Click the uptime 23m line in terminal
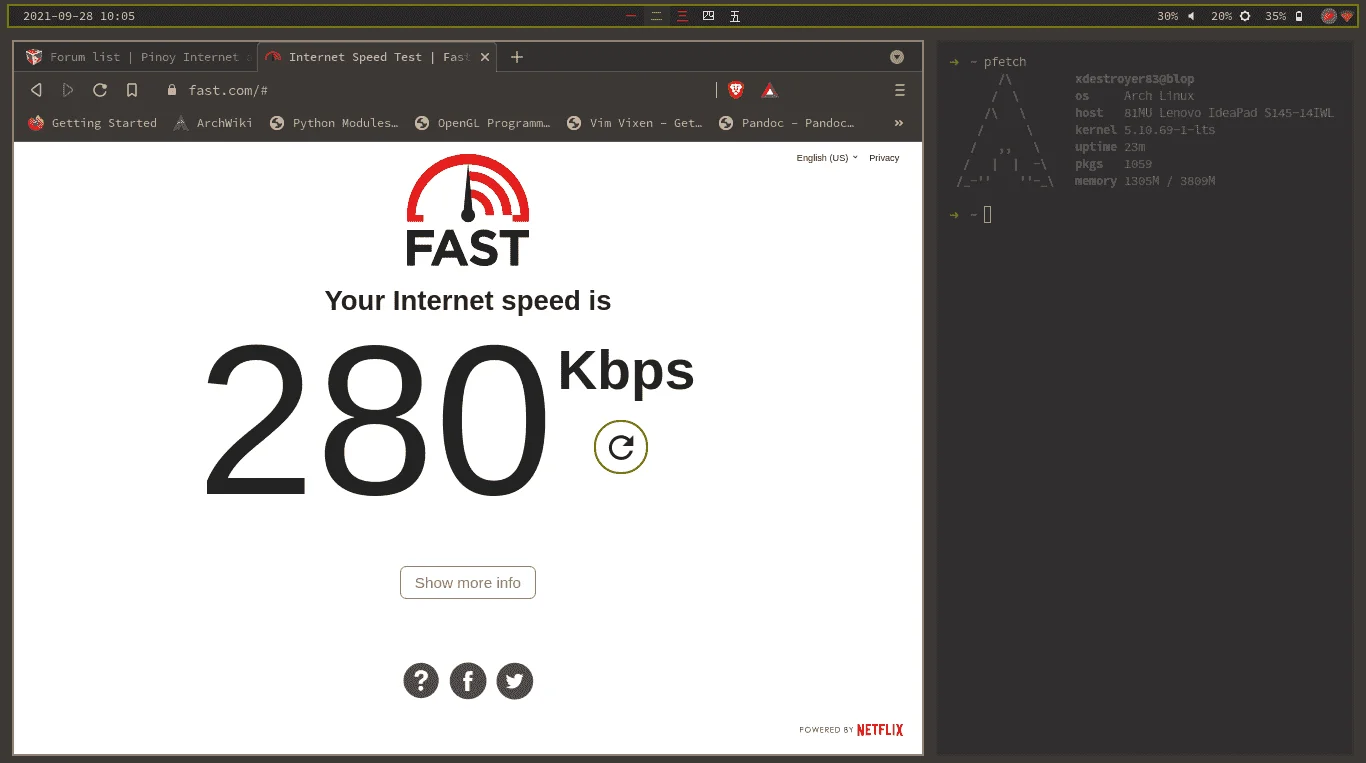Viewport: 1366px width, 763px height. point(1110,147)
